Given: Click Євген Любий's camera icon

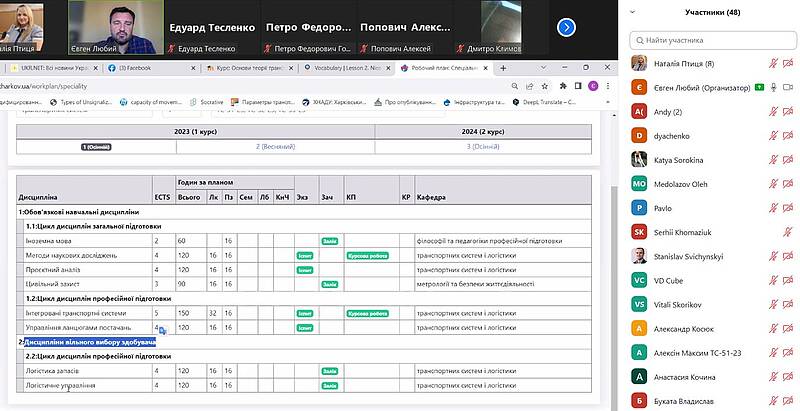Looking at the screenshot, I should 788,88.
